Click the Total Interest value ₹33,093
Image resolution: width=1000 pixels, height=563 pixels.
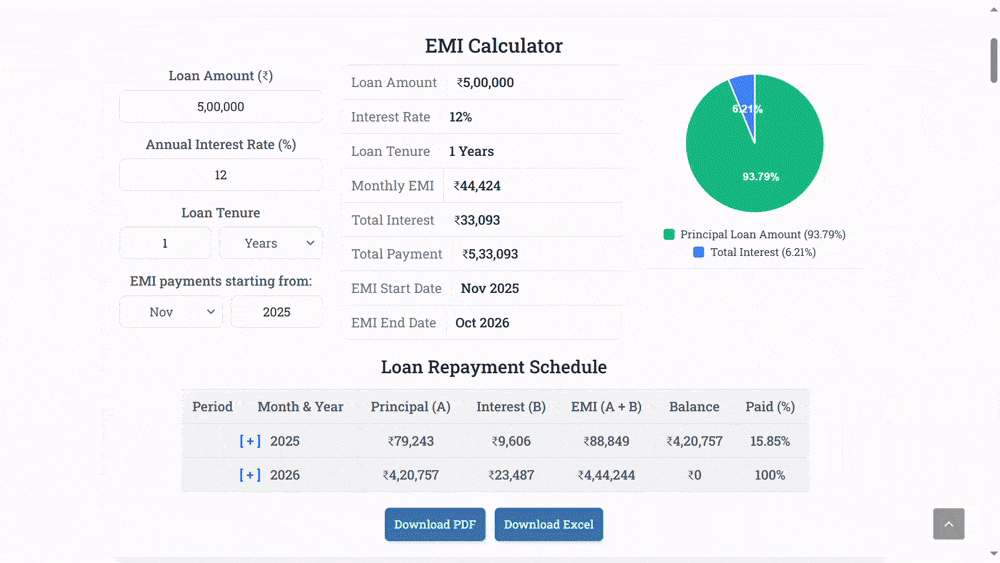tap(477, 220)
